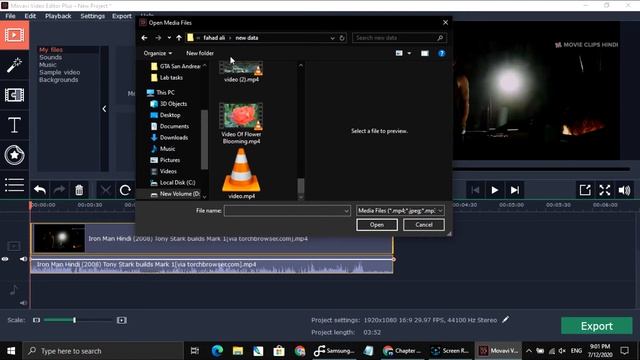
Task: Delete the selected clip with trash icon
Action: click(x=79, y=190)
